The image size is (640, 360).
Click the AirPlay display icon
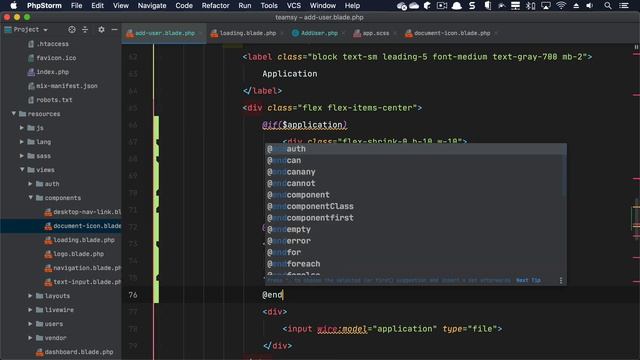pyautogui.click(x=546, y=6)
